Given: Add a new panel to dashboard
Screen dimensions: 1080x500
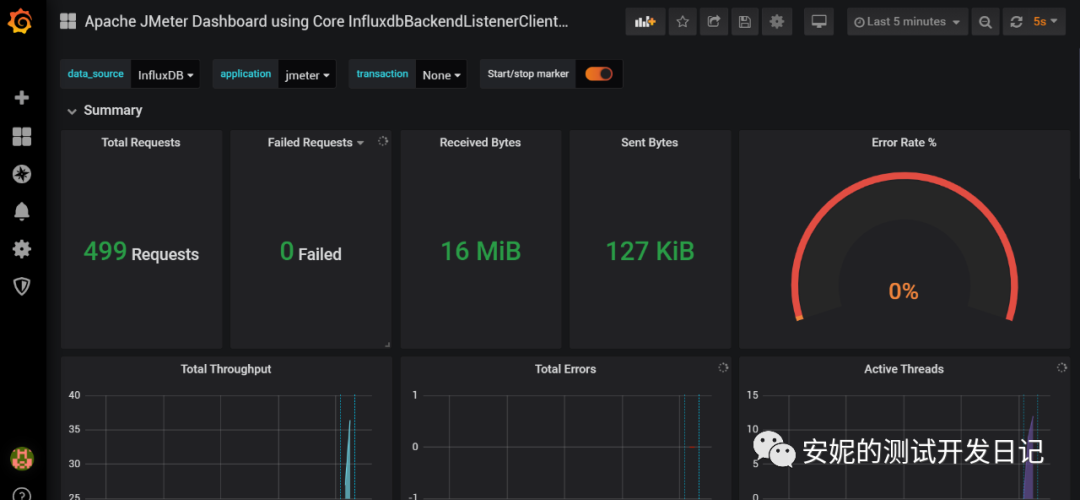Looking at the screenshot, I should [645, 22].
